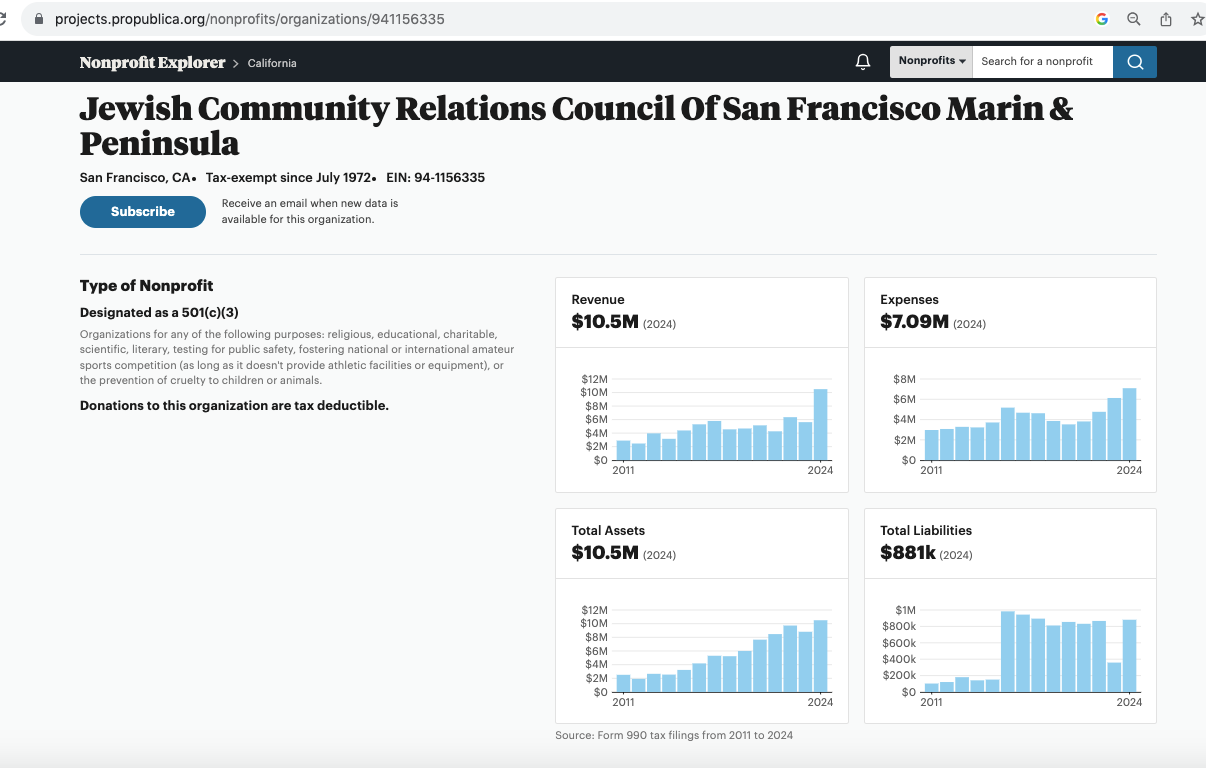Viewport: 1206px width, 768px height.
Task: Click the 2011 bar in Revenue chart
Action: (x=623, y=450)
